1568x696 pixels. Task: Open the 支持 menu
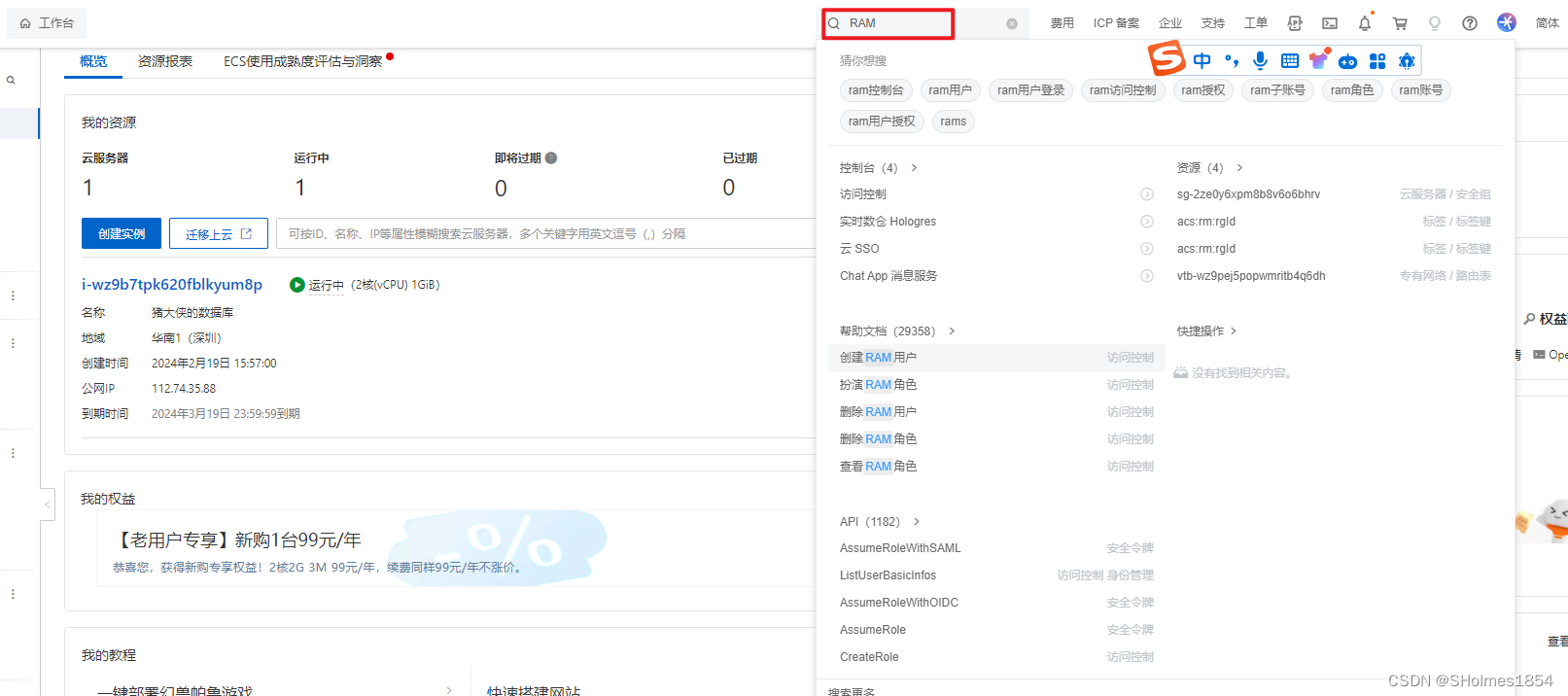point(1213,23)
